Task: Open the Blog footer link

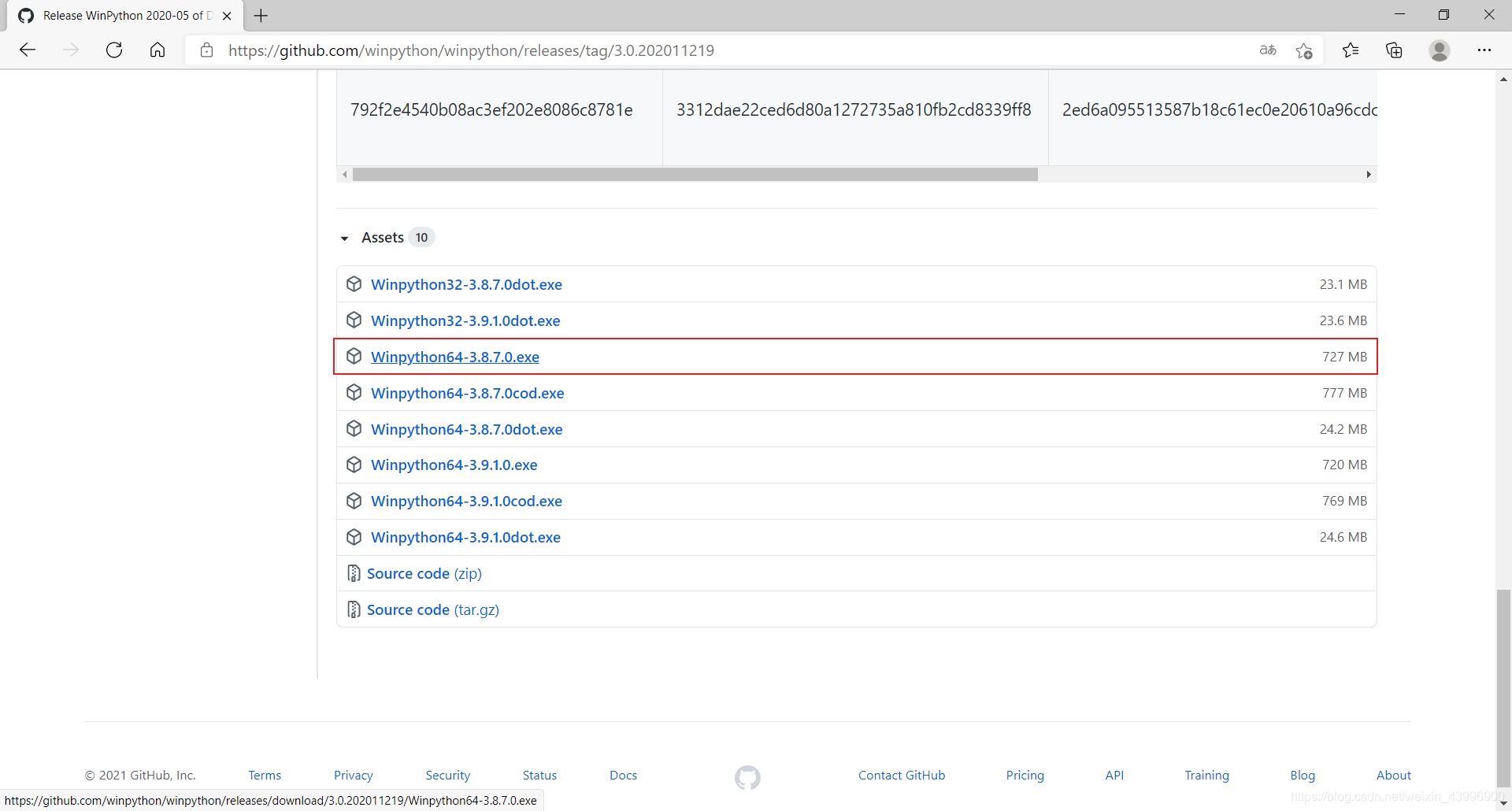Action: coord(1303,776)
